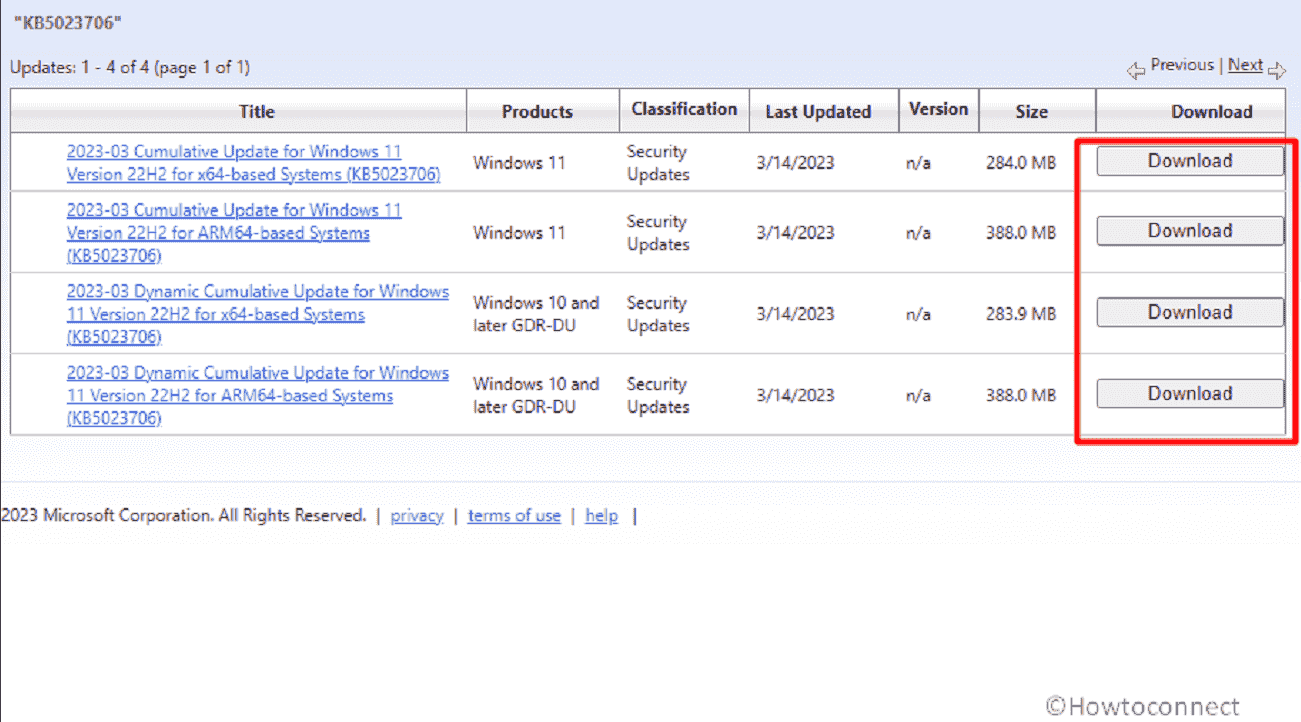Go to the Next results page
1301x722 pixels.
1245,65
